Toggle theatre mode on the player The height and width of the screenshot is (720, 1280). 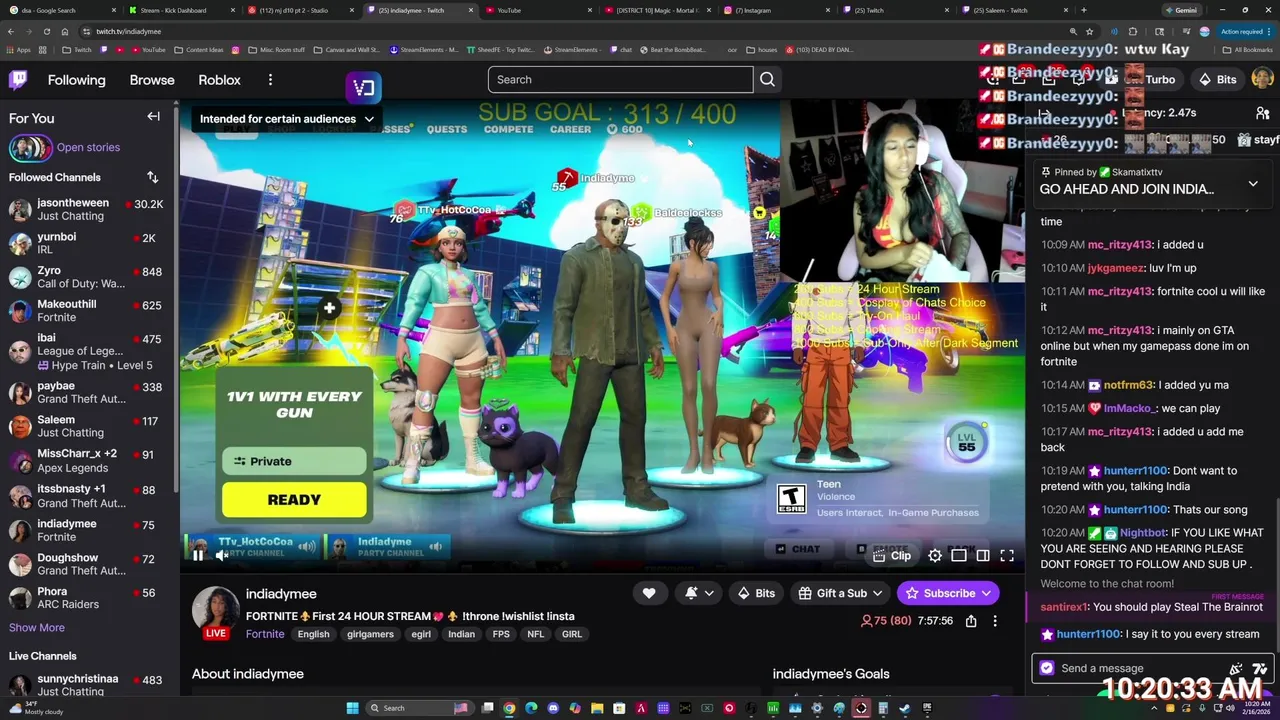click(958, 556)
